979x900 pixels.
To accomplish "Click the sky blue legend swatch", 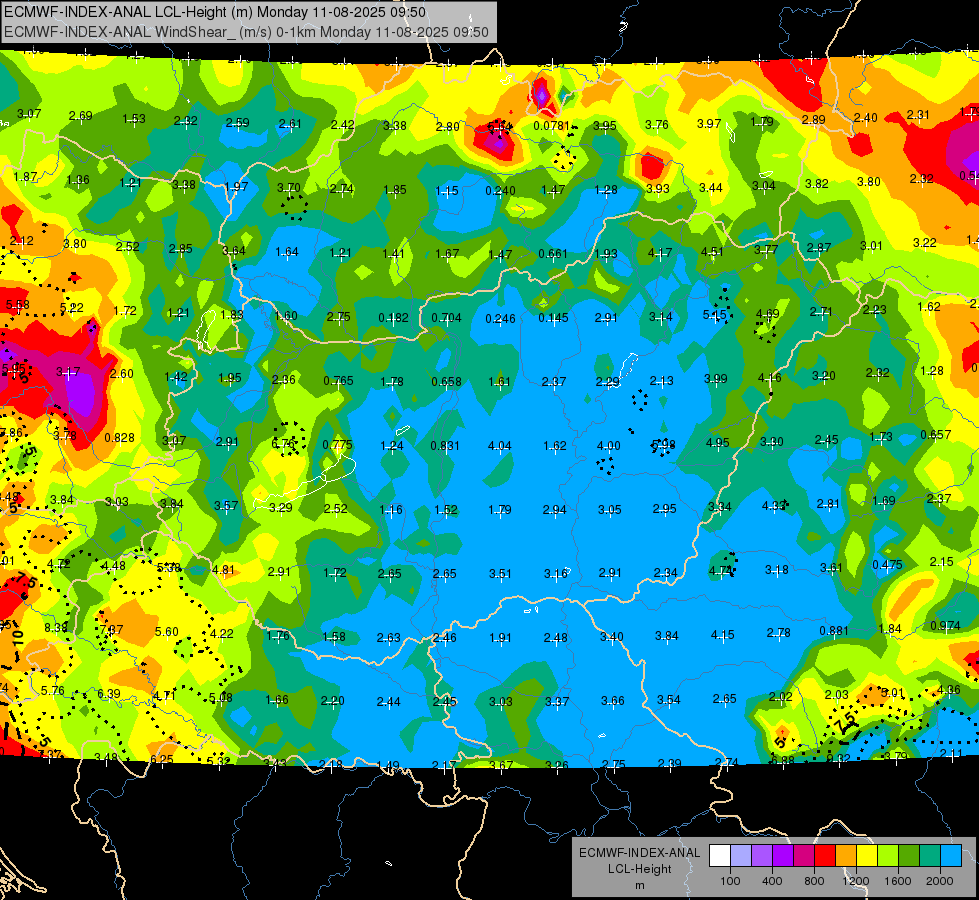I will 951,855.
